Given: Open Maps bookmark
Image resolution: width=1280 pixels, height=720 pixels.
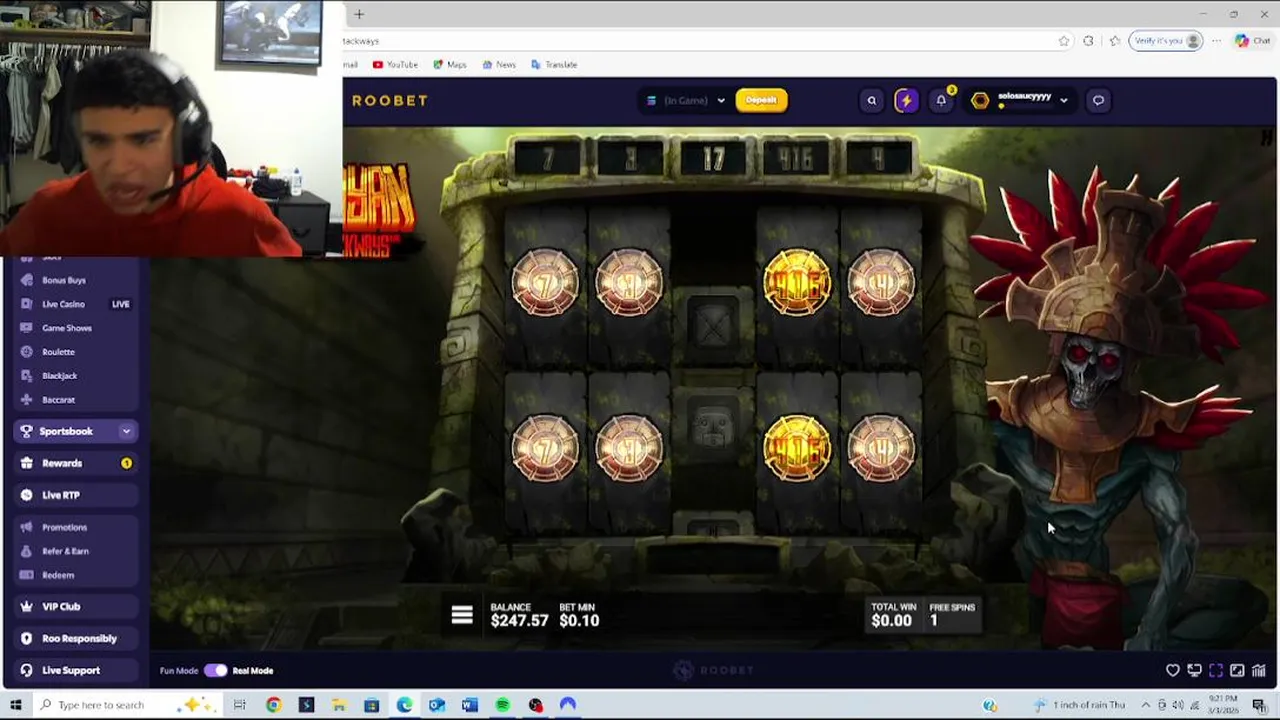Looking at the screenshot, I should [450, 65].
